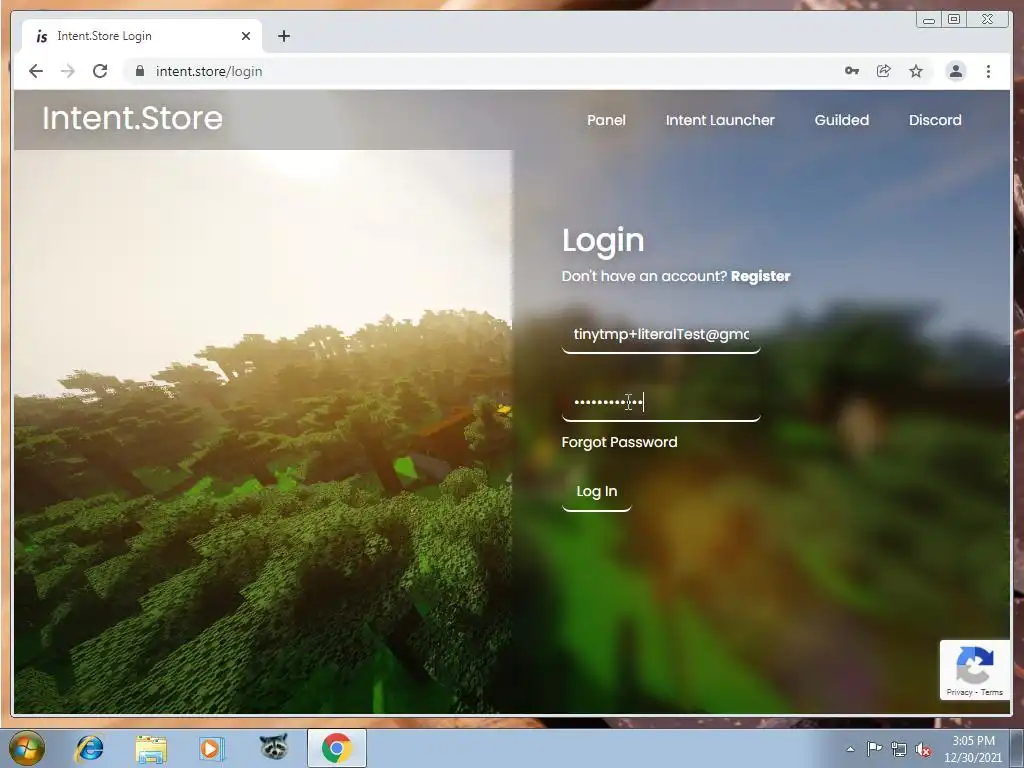Launch Internet Explorer from the taskbar
The height and width of the screenshot is (768, 1024).
[x=89, y=748]
